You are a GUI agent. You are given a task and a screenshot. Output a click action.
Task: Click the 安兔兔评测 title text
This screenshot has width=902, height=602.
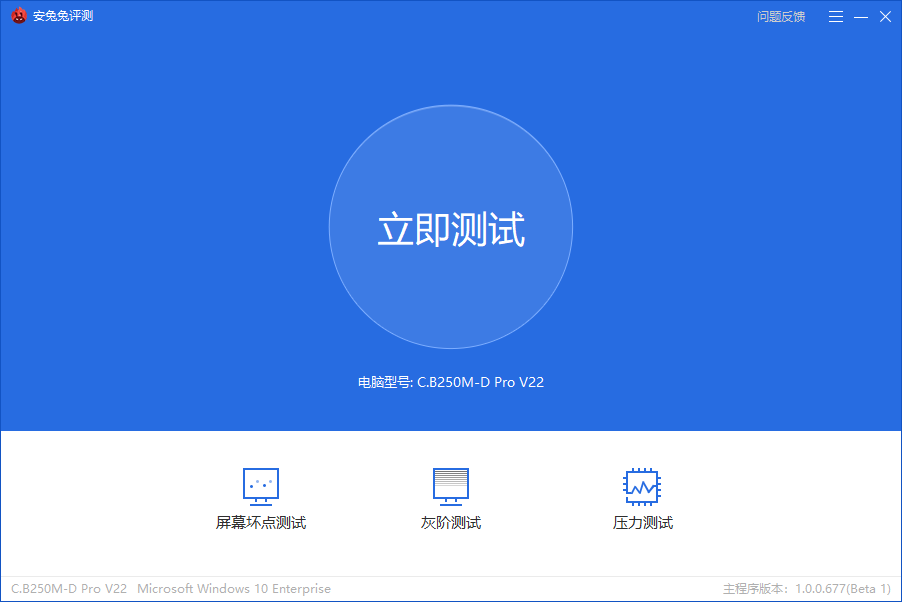click(63, 16)
